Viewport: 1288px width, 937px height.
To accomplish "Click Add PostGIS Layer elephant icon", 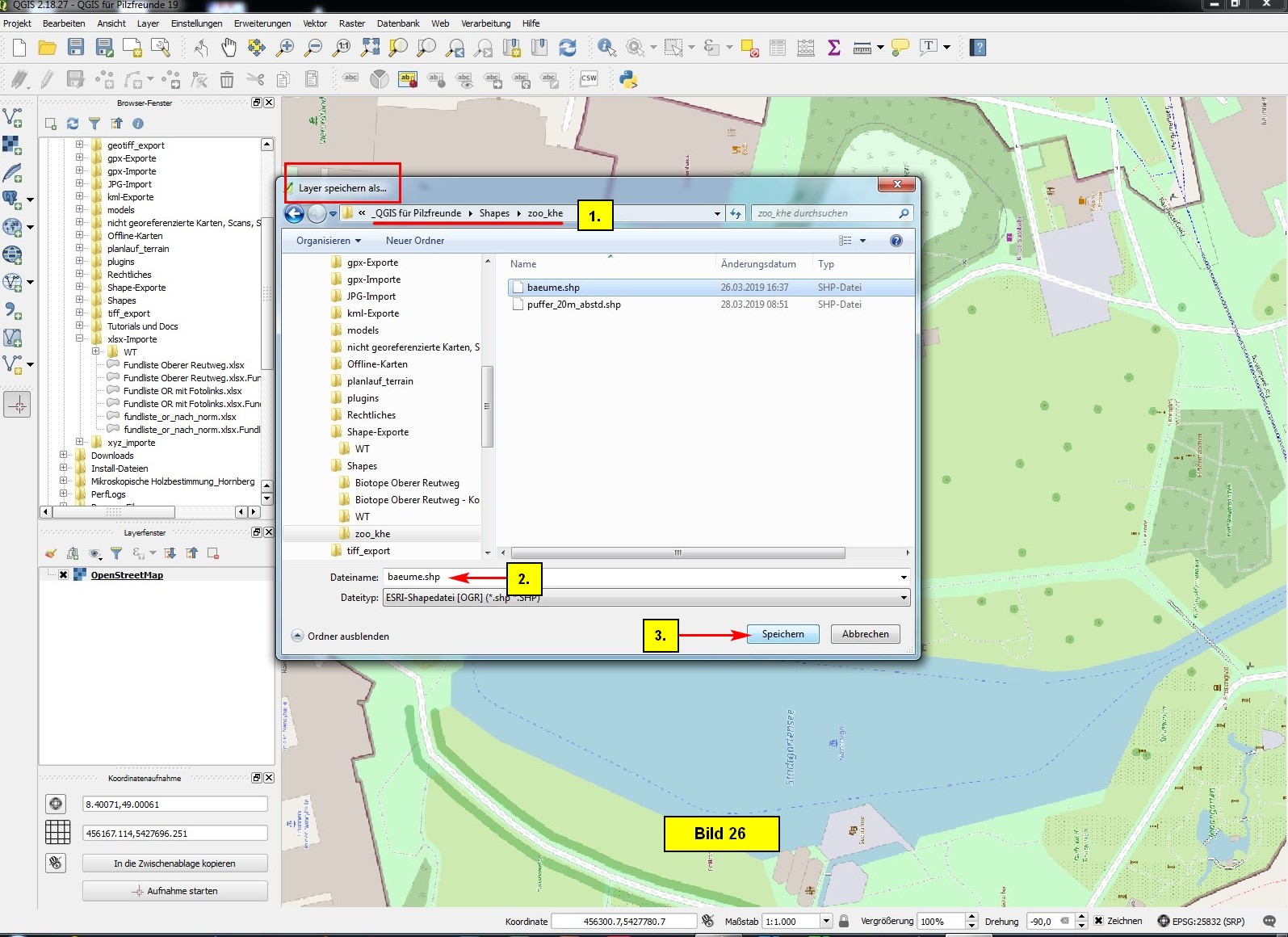I will (12, 200).
